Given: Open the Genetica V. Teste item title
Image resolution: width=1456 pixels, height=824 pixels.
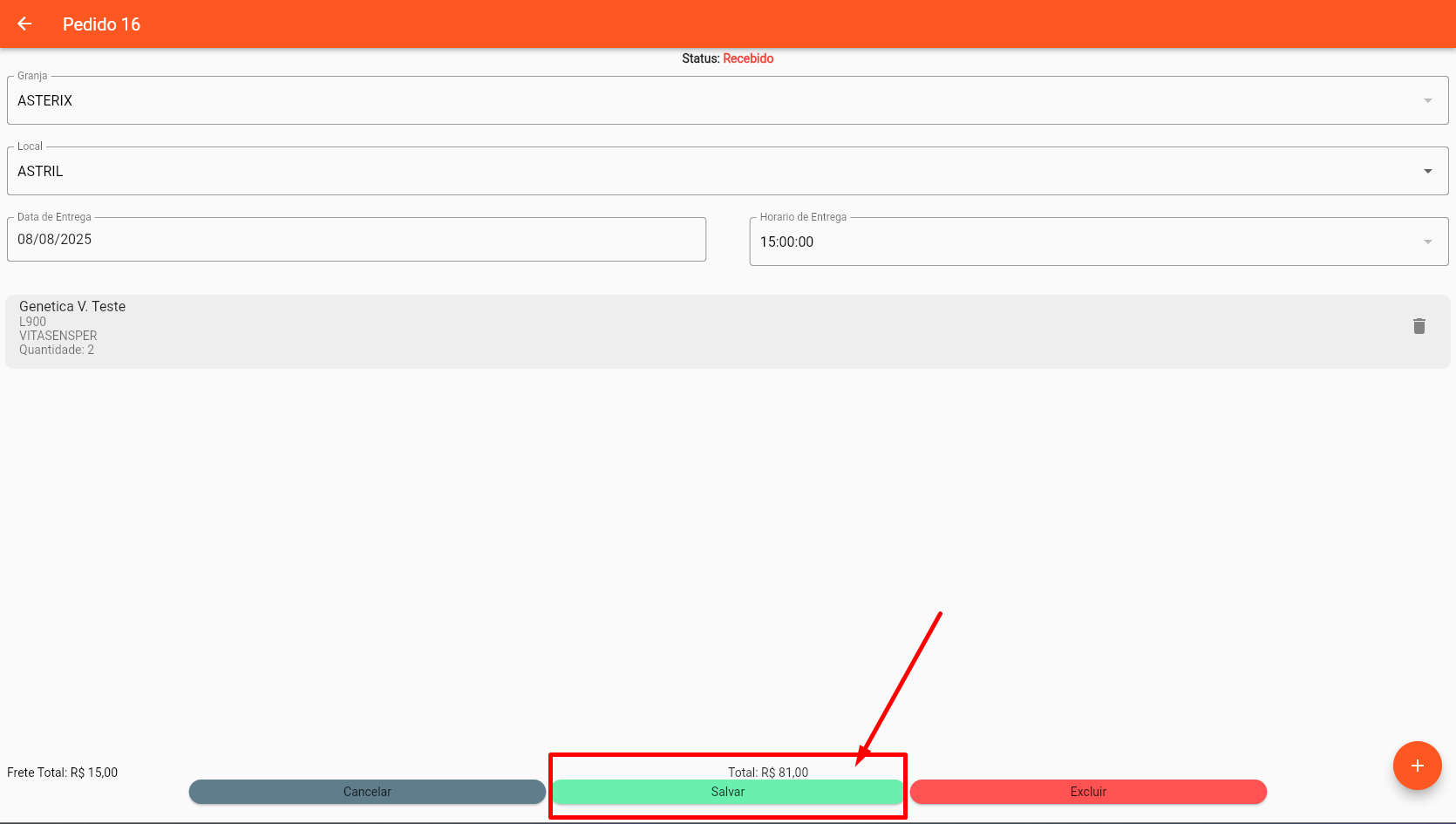Looking at the screenshot, I should pyautogui.click(x=72, y=306).
